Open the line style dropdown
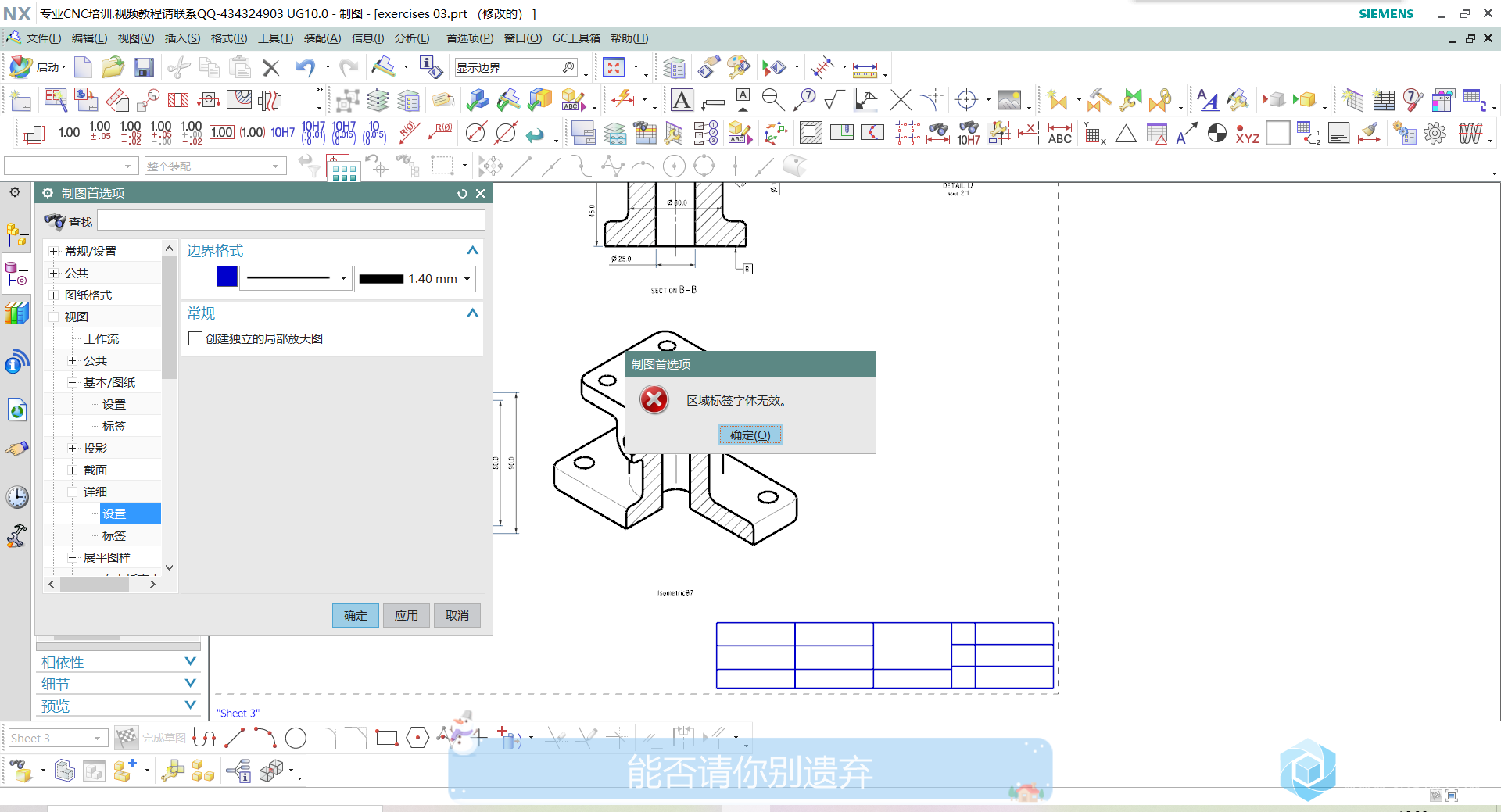The width and height of the screenshot is (1501, 812). pyautogui.click(x=343, y=278)
